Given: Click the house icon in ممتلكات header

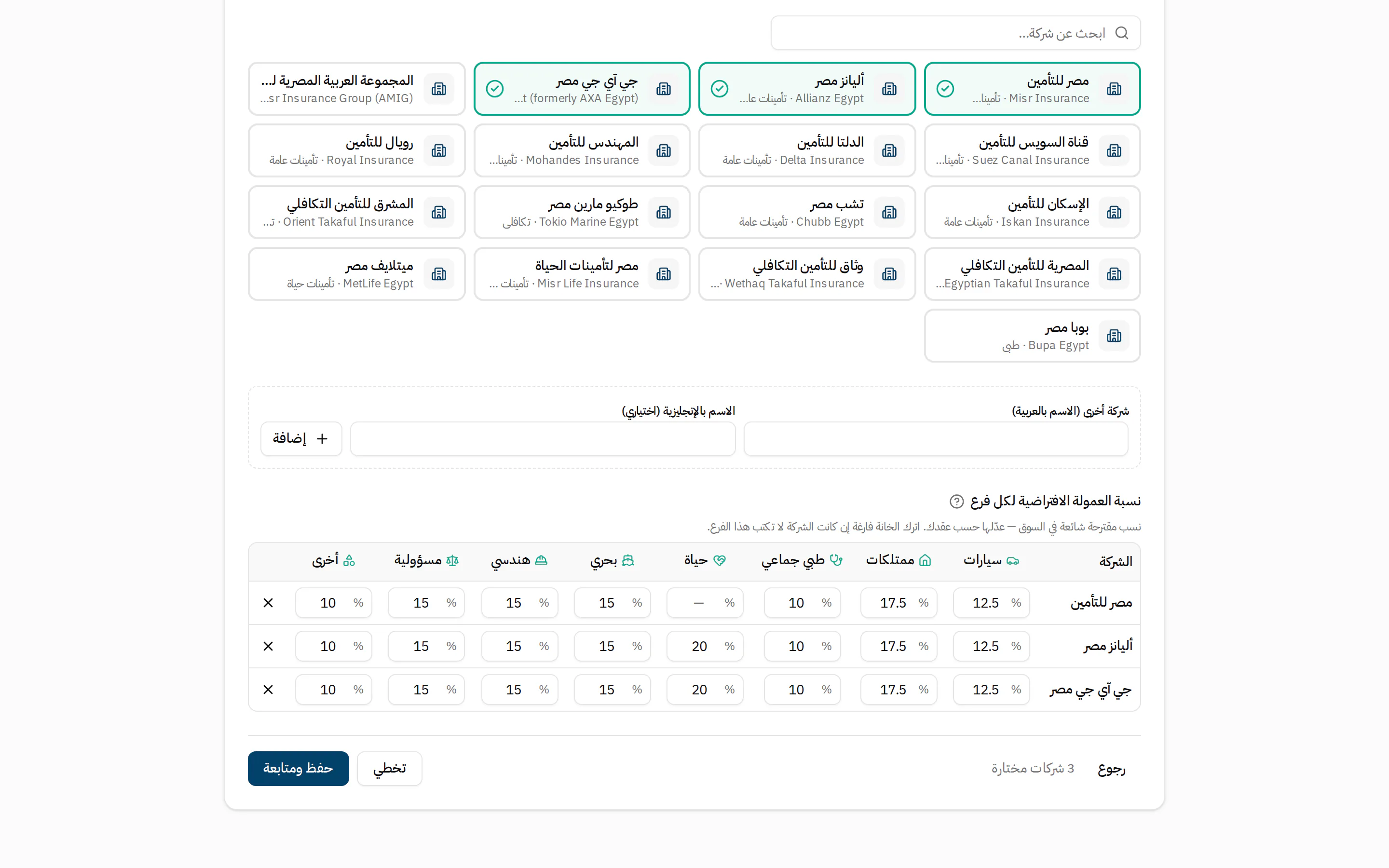Looking at the screenshot, I should coord(925,561).
